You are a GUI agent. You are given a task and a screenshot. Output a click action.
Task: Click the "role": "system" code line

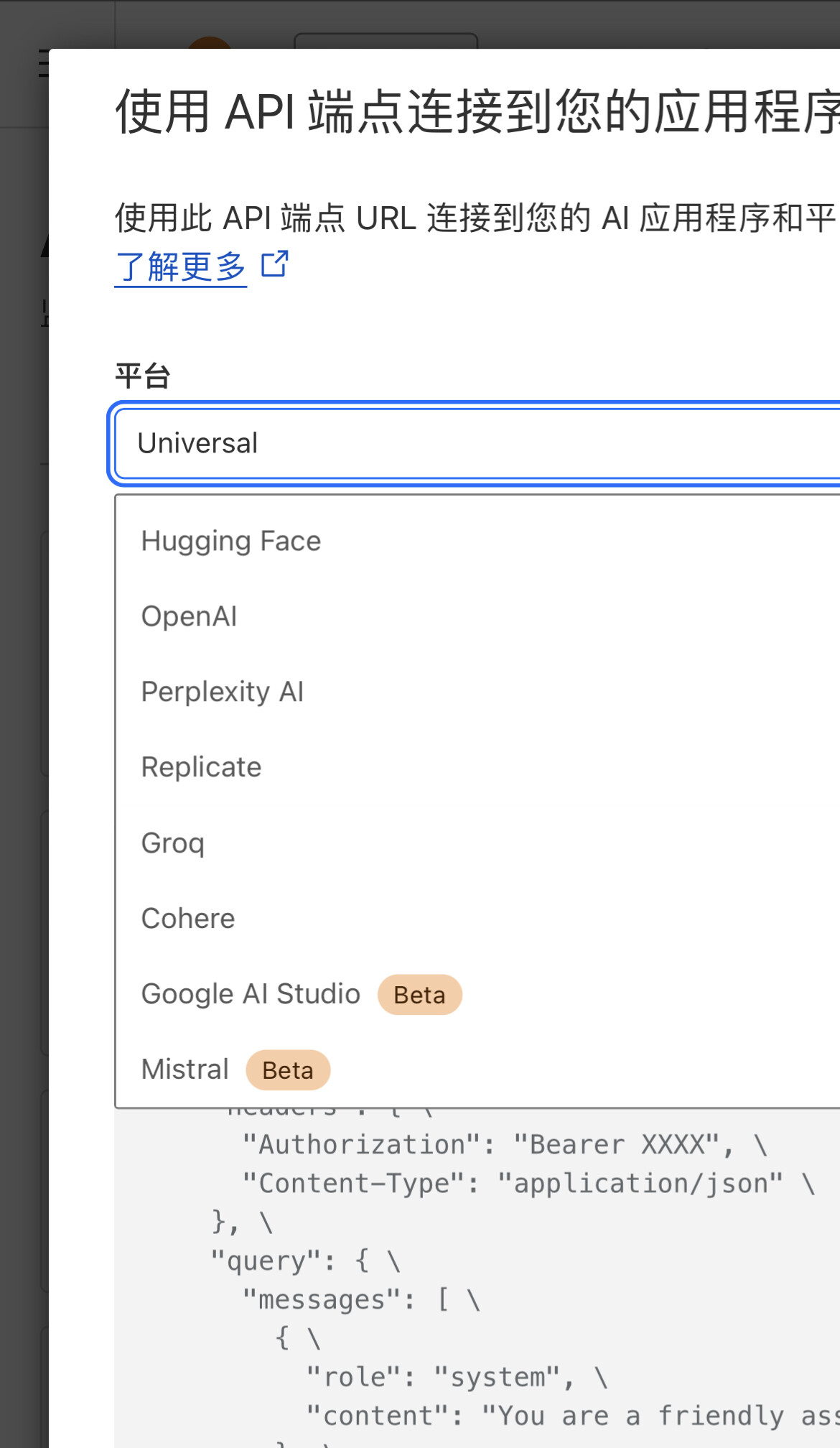457,1378
